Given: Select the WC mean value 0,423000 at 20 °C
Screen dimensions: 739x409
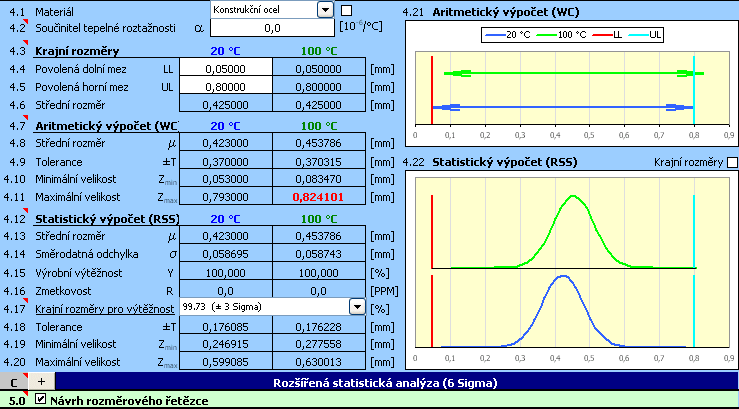Looking at the screenshot, I should tap(225, 143).
